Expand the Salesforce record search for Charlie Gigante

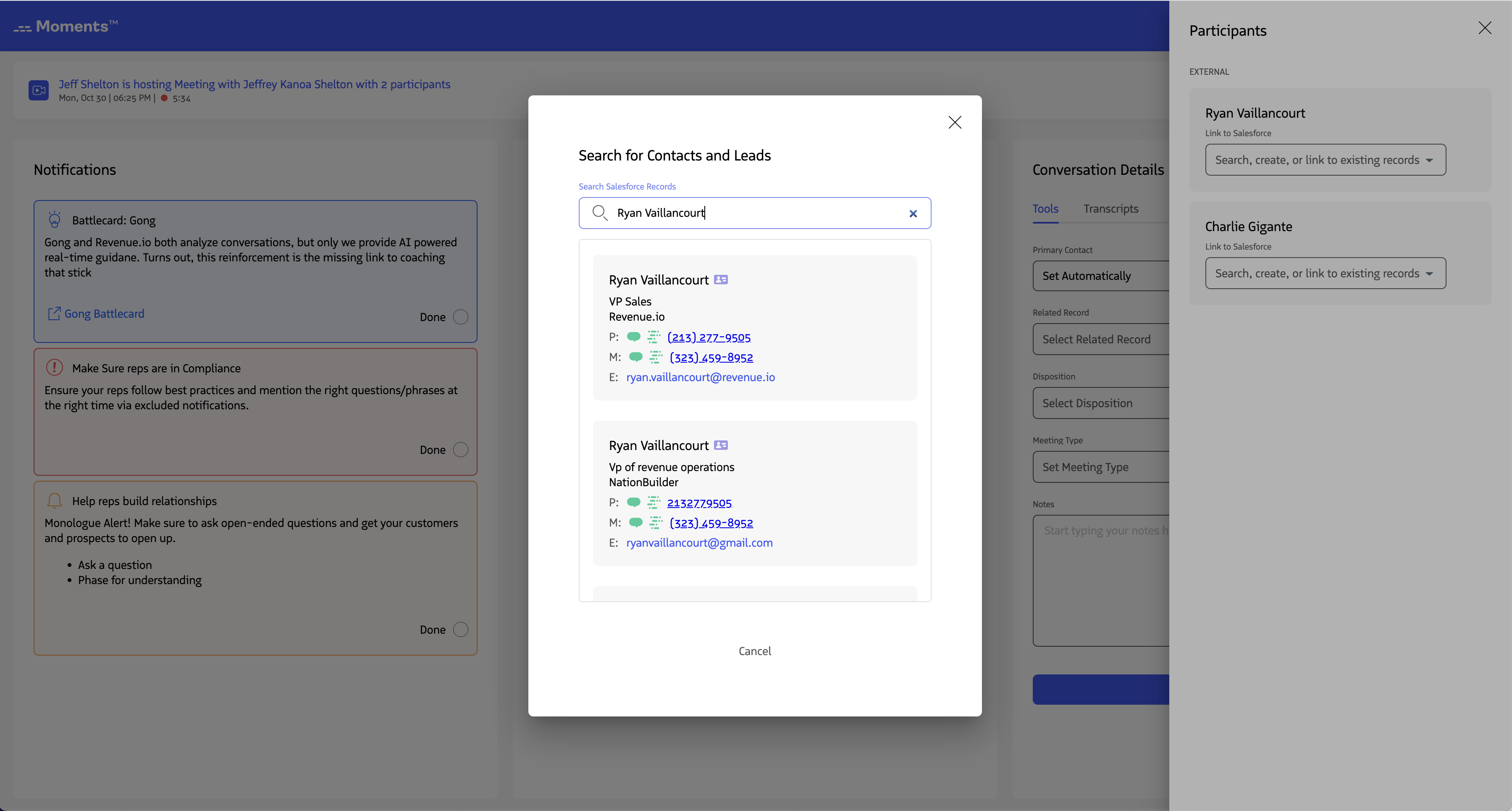pos(1325,273)
